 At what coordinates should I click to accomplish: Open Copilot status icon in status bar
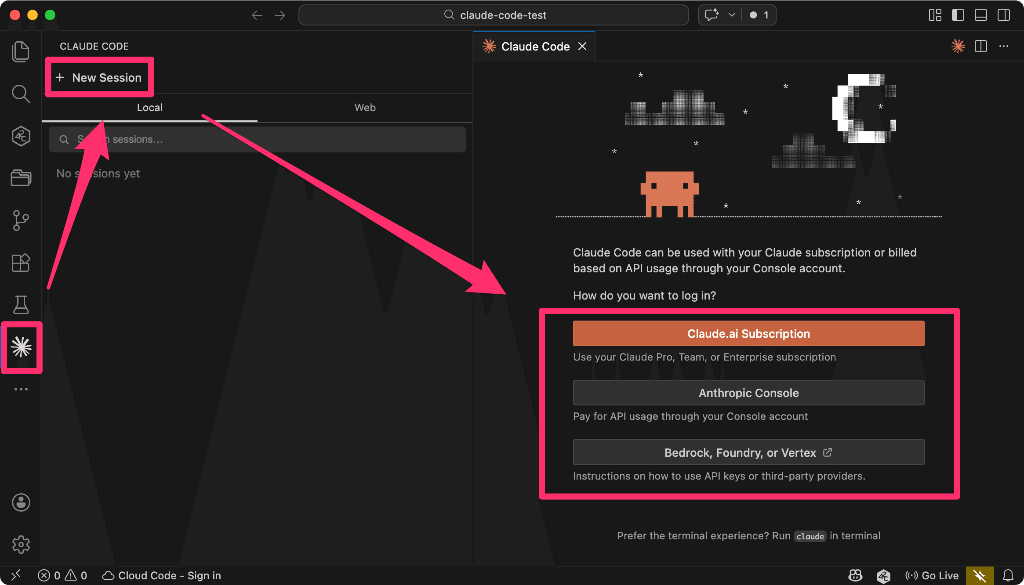click(x=855, y=575)
